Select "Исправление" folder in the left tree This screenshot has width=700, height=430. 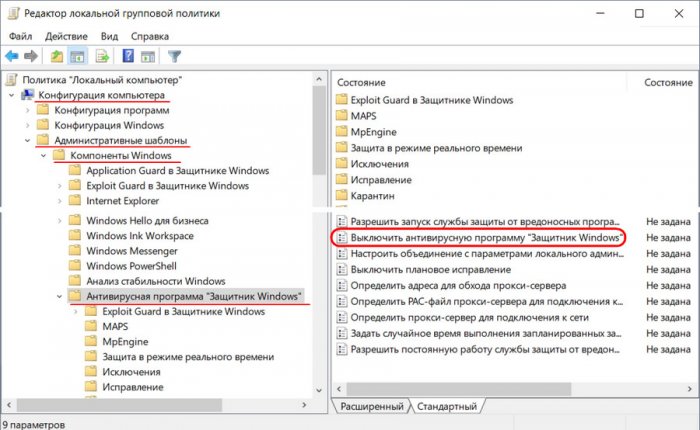coord(133,387)
